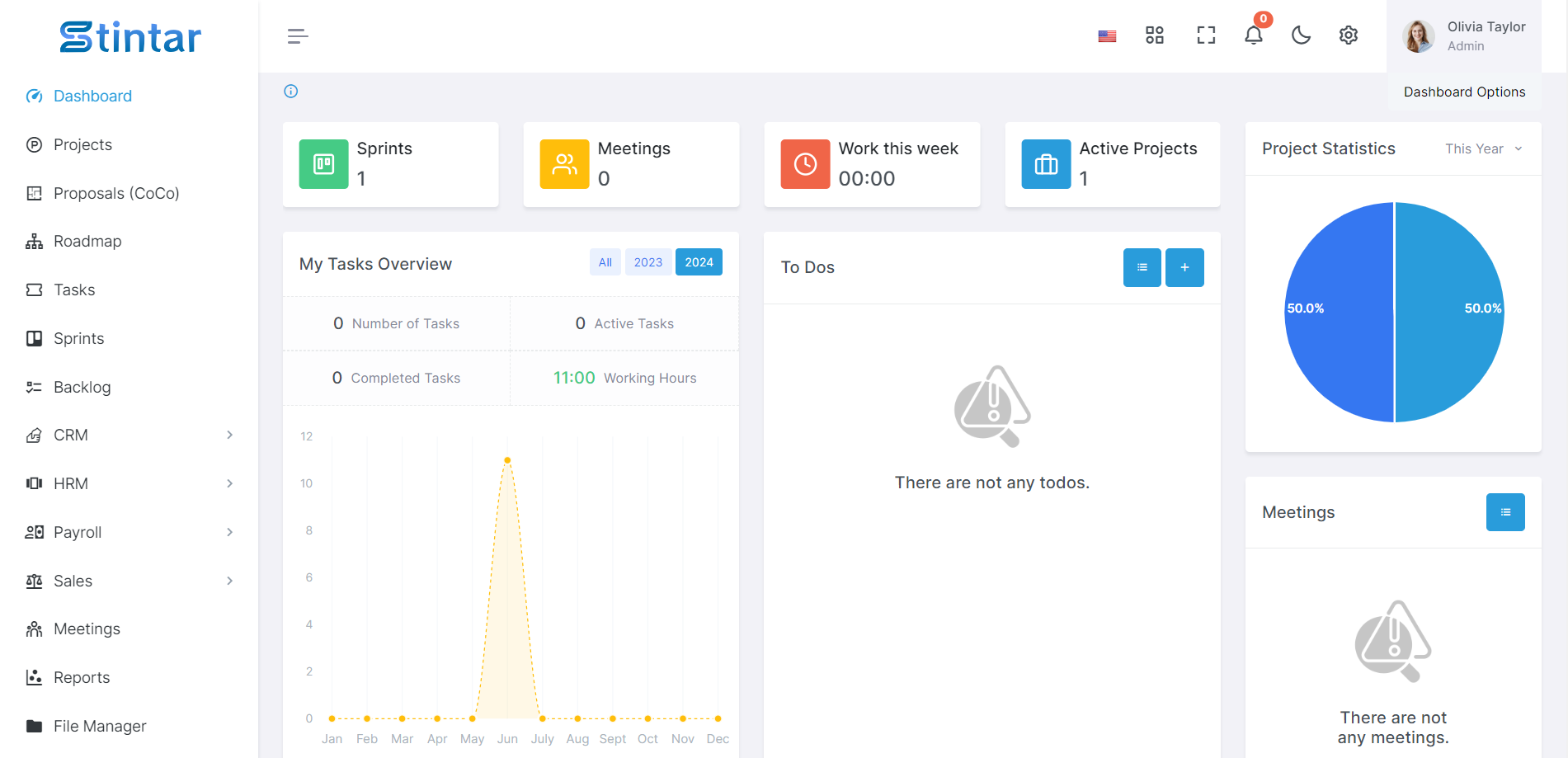
Task: Enter fullscreen mode icon
Action: [x=1206, y=35]
